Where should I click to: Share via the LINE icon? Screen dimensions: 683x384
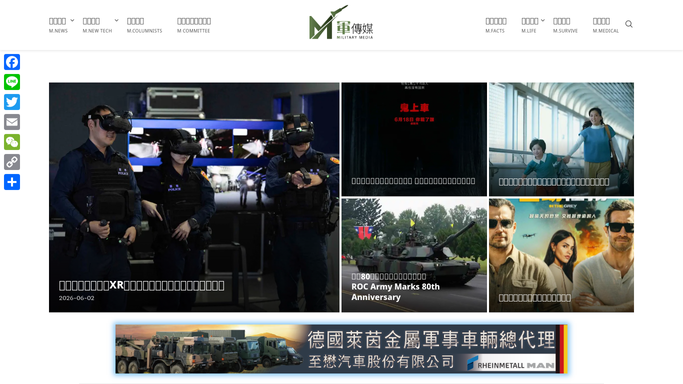[x=12, y=82]
